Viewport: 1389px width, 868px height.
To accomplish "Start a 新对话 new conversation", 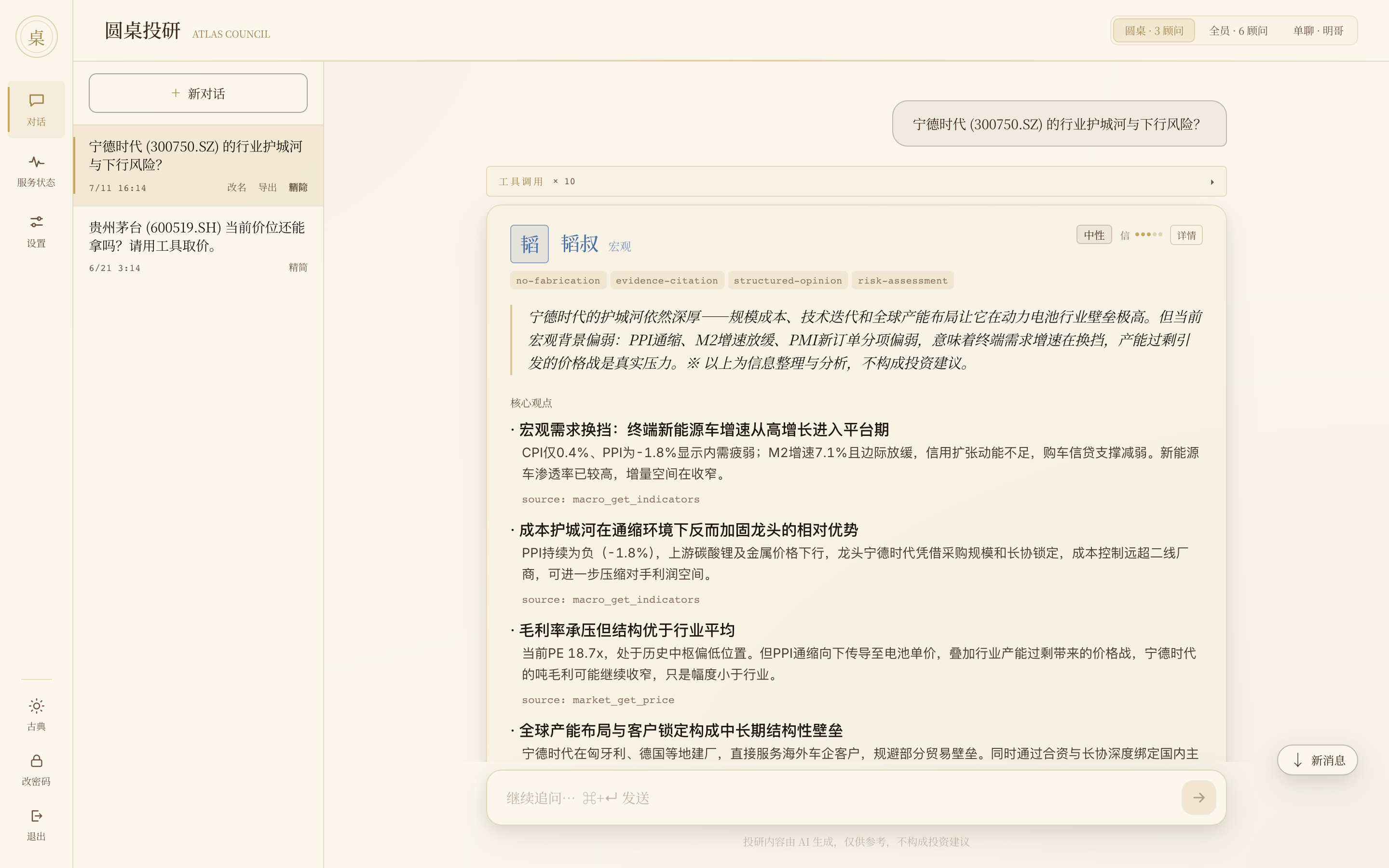I will coord(198,93).
